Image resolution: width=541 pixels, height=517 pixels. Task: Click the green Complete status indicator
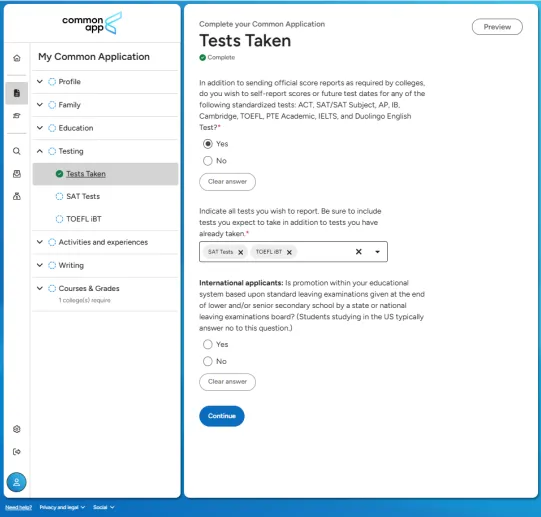[217, 57]
